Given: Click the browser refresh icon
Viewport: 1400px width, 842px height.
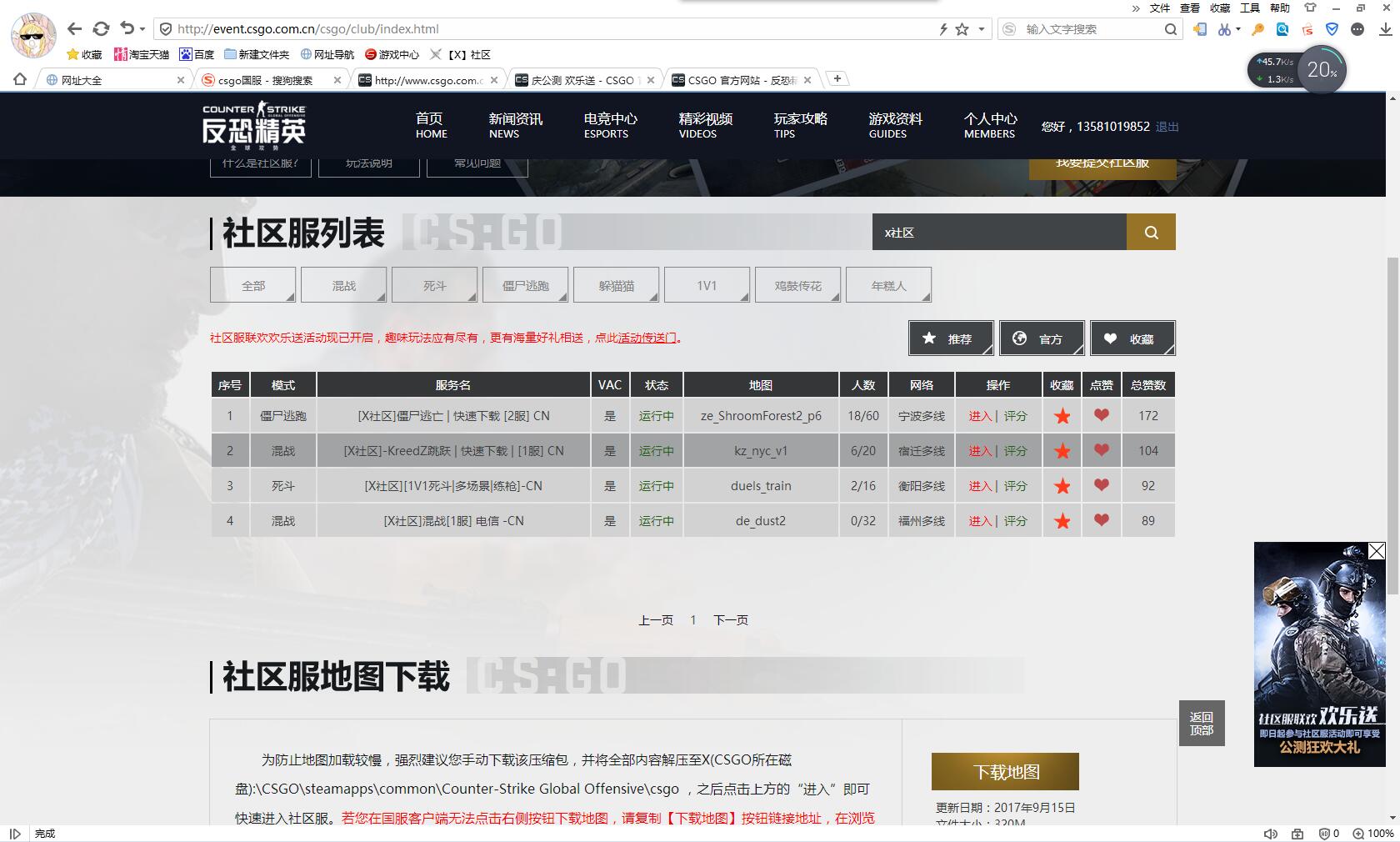Looking at the screenshot, I should pos(101,29).
